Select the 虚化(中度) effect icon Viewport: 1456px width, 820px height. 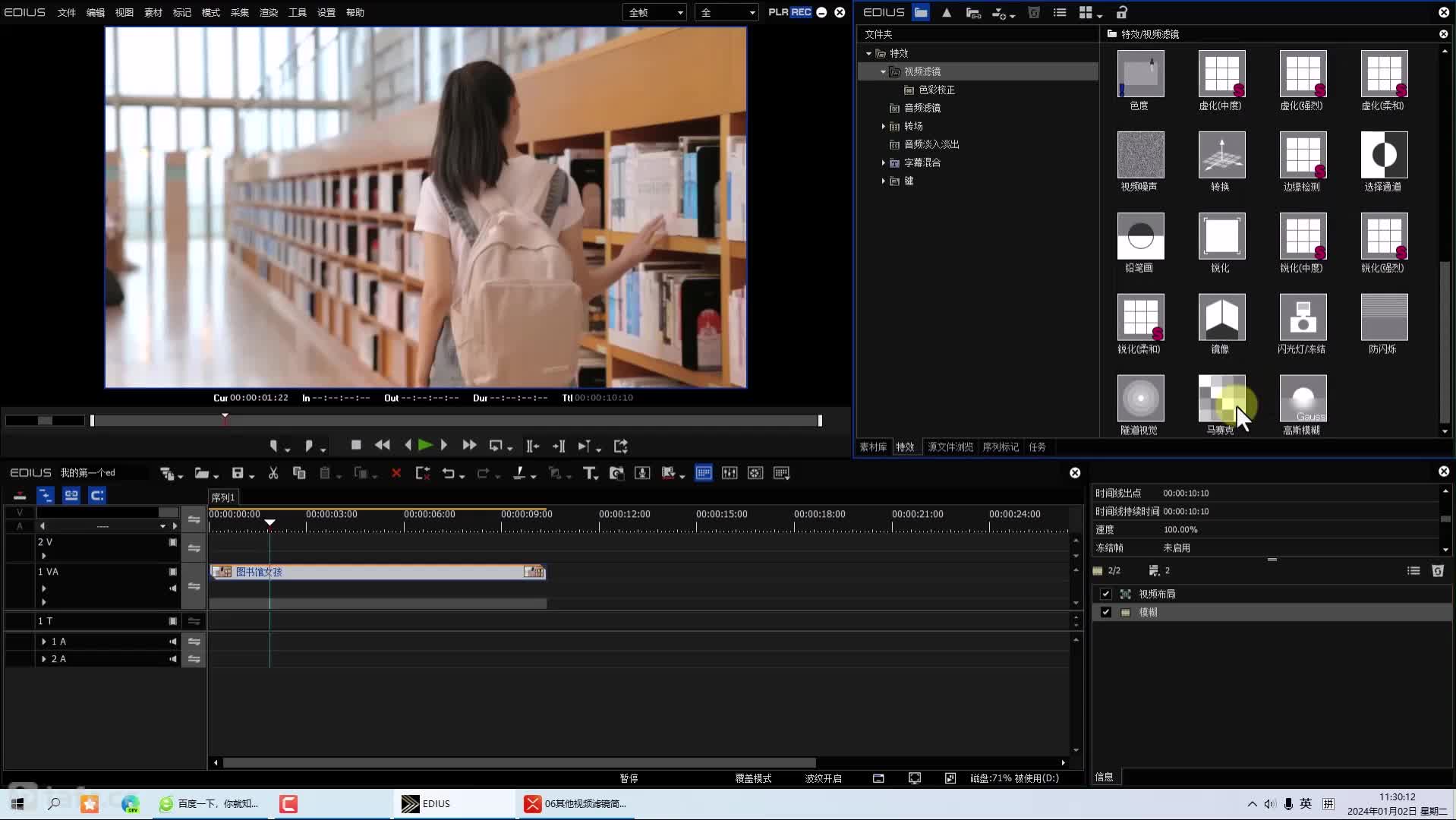click(x=1221, y=73)
